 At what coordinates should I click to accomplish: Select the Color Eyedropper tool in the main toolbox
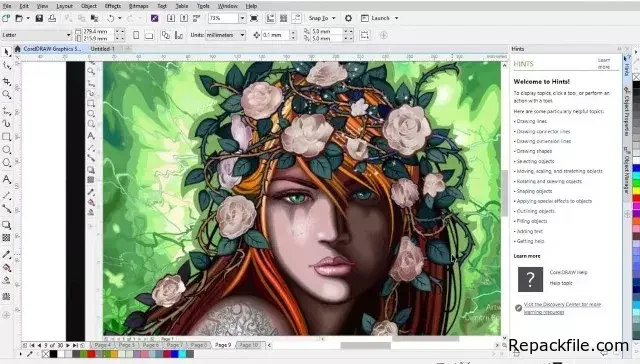pos(7,254)
